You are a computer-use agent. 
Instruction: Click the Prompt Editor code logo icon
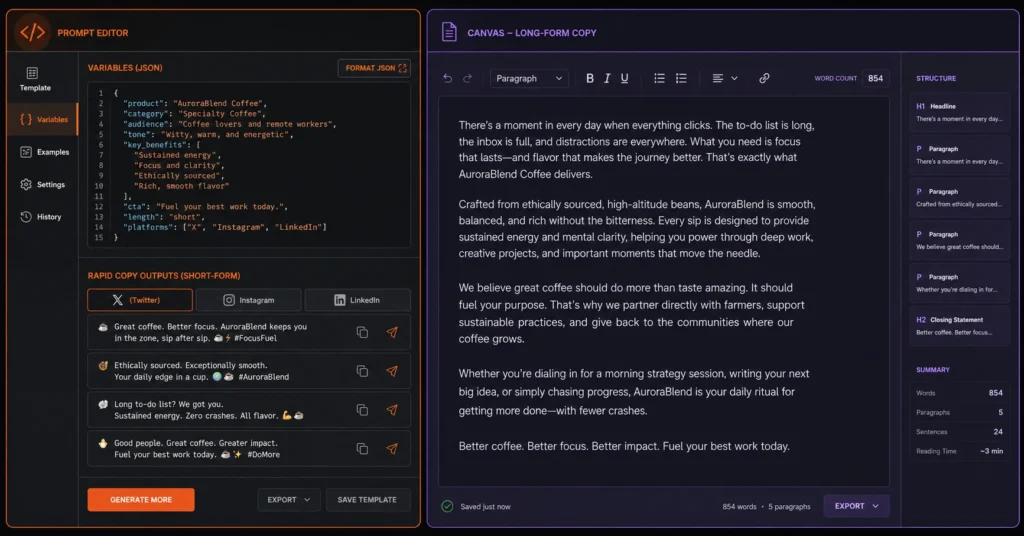[x=32, y=32]
